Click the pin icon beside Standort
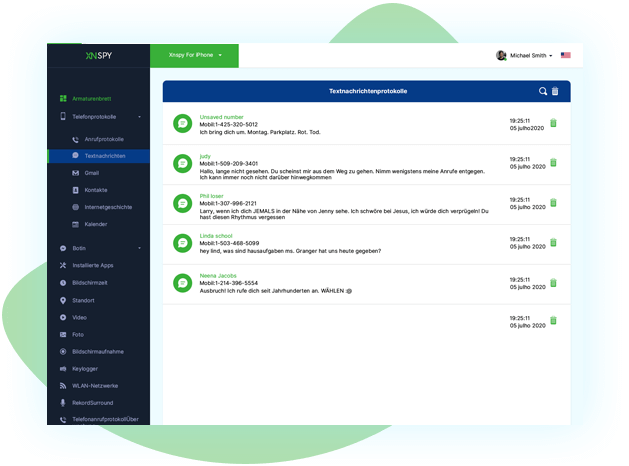This screenshot has height=466, width=629. (x=63, y=300)
